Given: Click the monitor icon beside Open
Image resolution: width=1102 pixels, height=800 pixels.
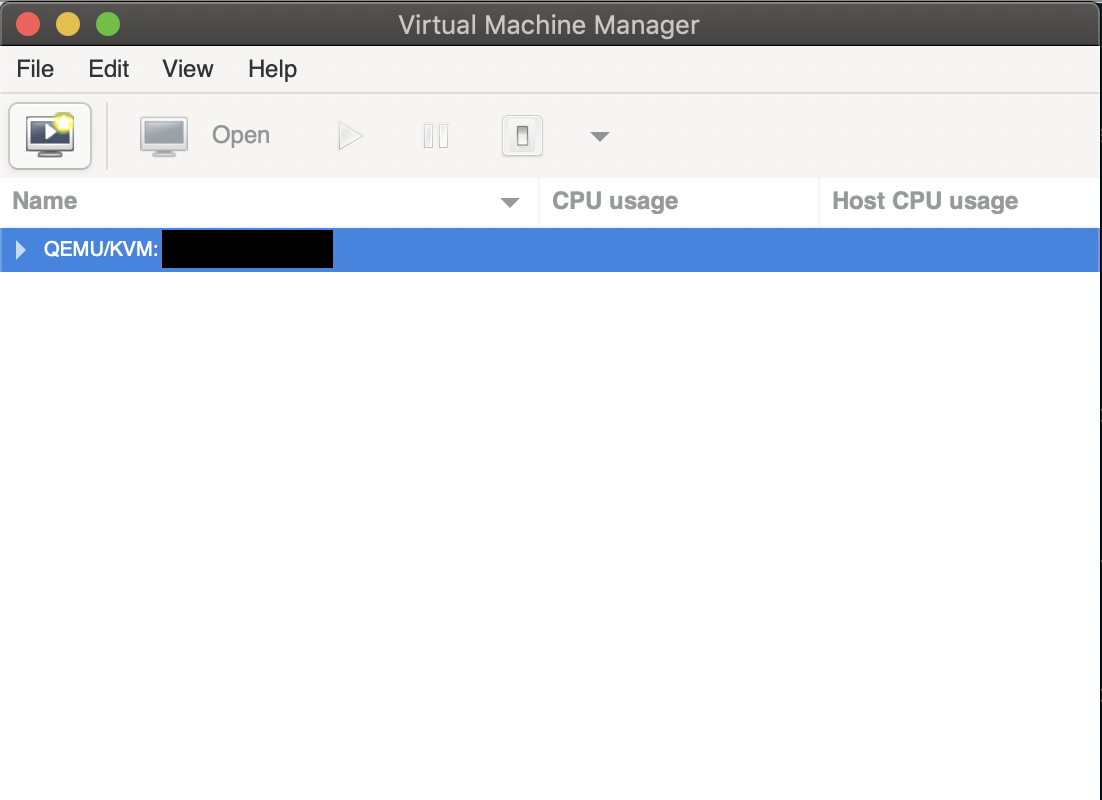Looking at the screenshot, I should pos(164,136).
